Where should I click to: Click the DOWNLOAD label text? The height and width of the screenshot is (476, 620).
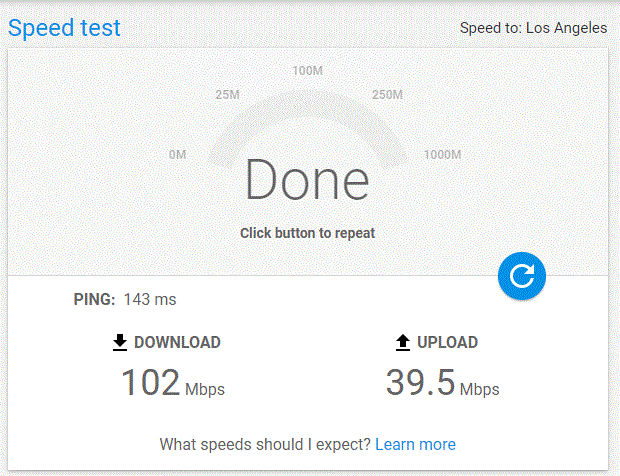pyautogui.click(x=177, y=343)
